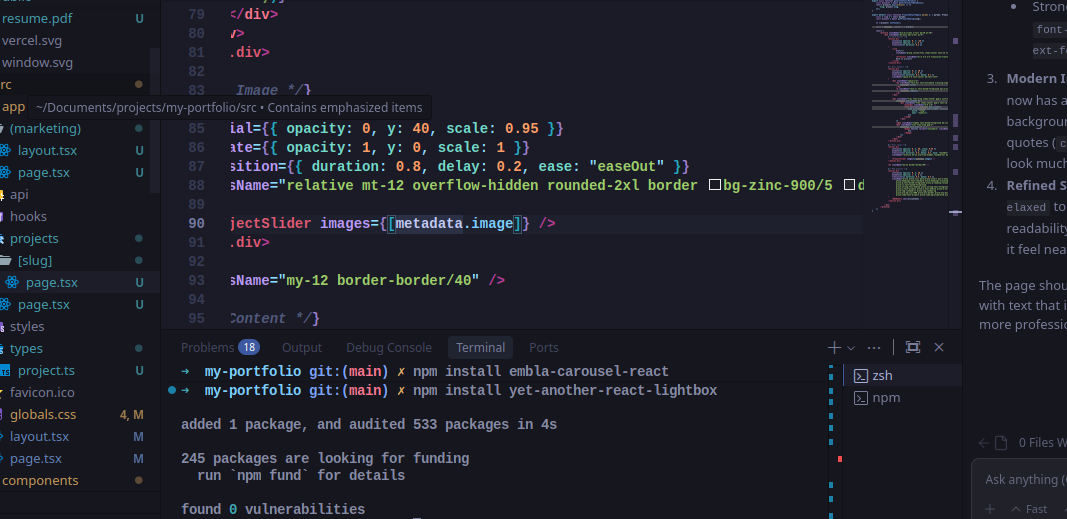
Task: Open the Debug Console tab
Action: tap(389, 348)
